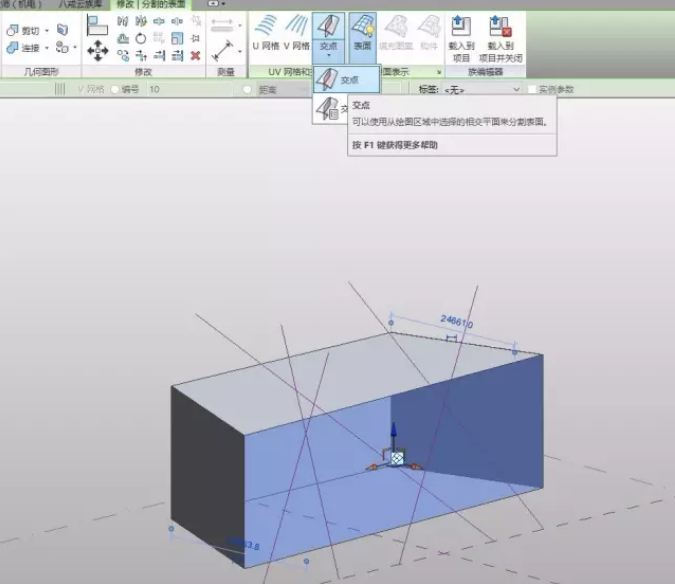Select the large Align tool icon
675x584 pixels.
(x=97, y=25)
